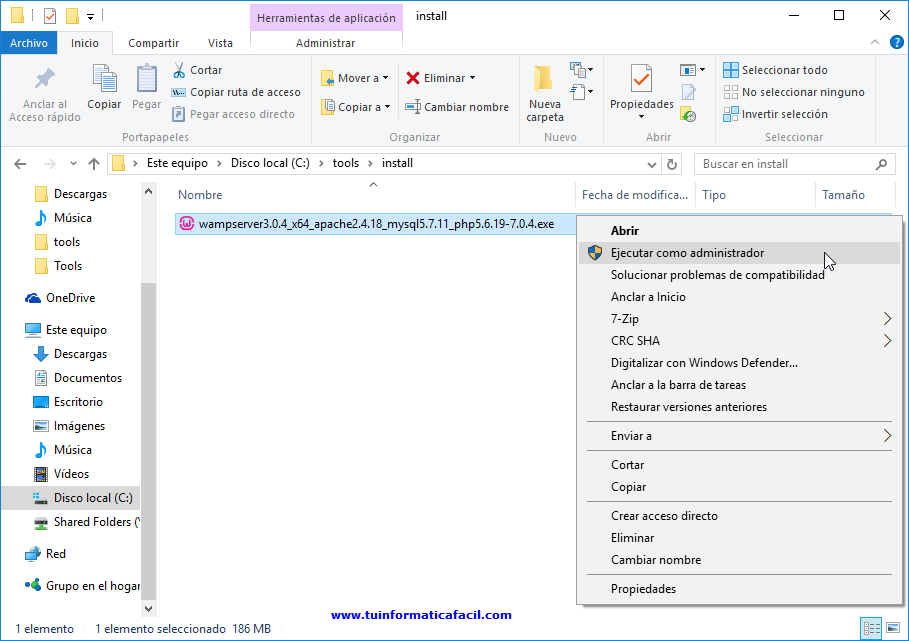Image resolution: width=909 pixels, height=641 pixels.
Task: Click the Historial icon in Abrir group
Action: (x=689, y=115)
